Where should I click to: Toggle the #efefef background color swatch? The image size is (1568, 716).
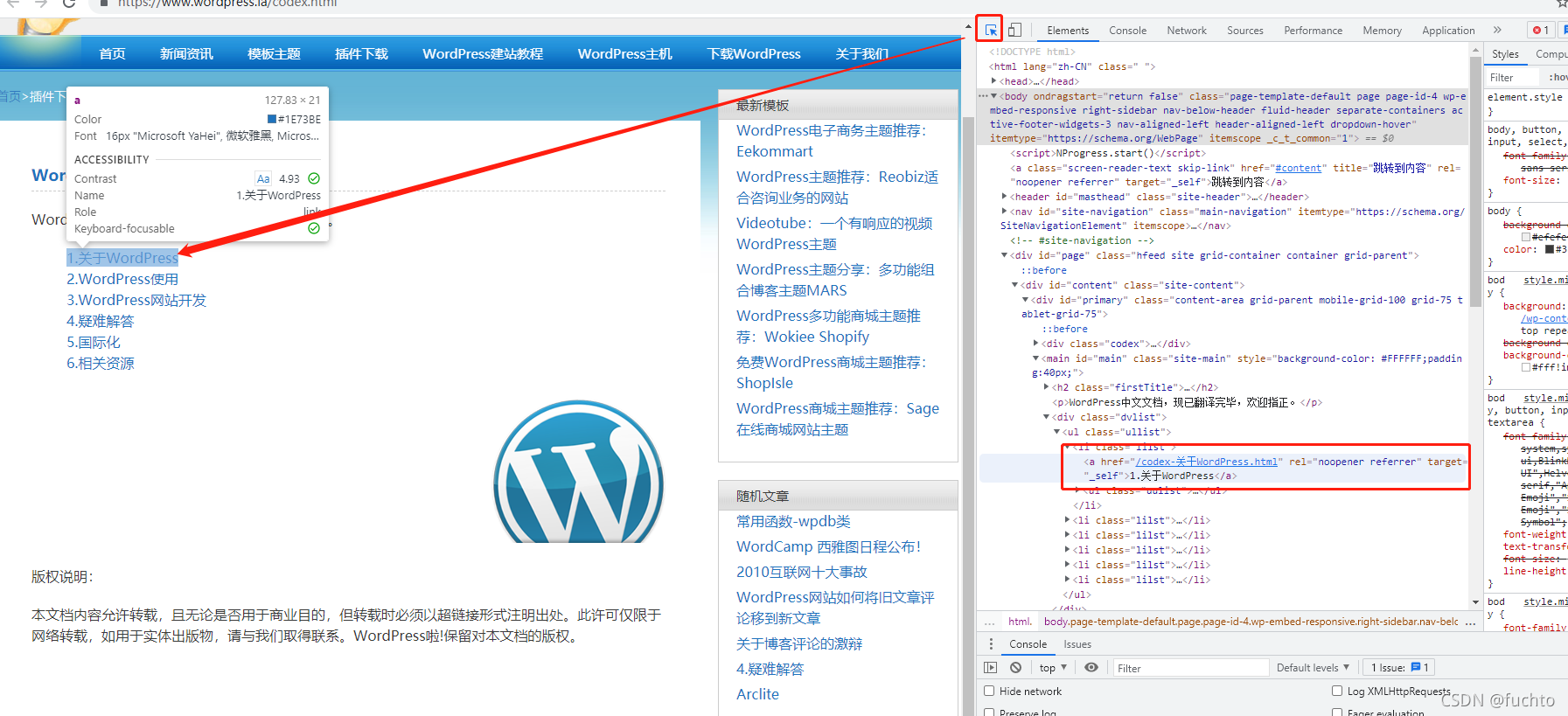(1526, 237)
